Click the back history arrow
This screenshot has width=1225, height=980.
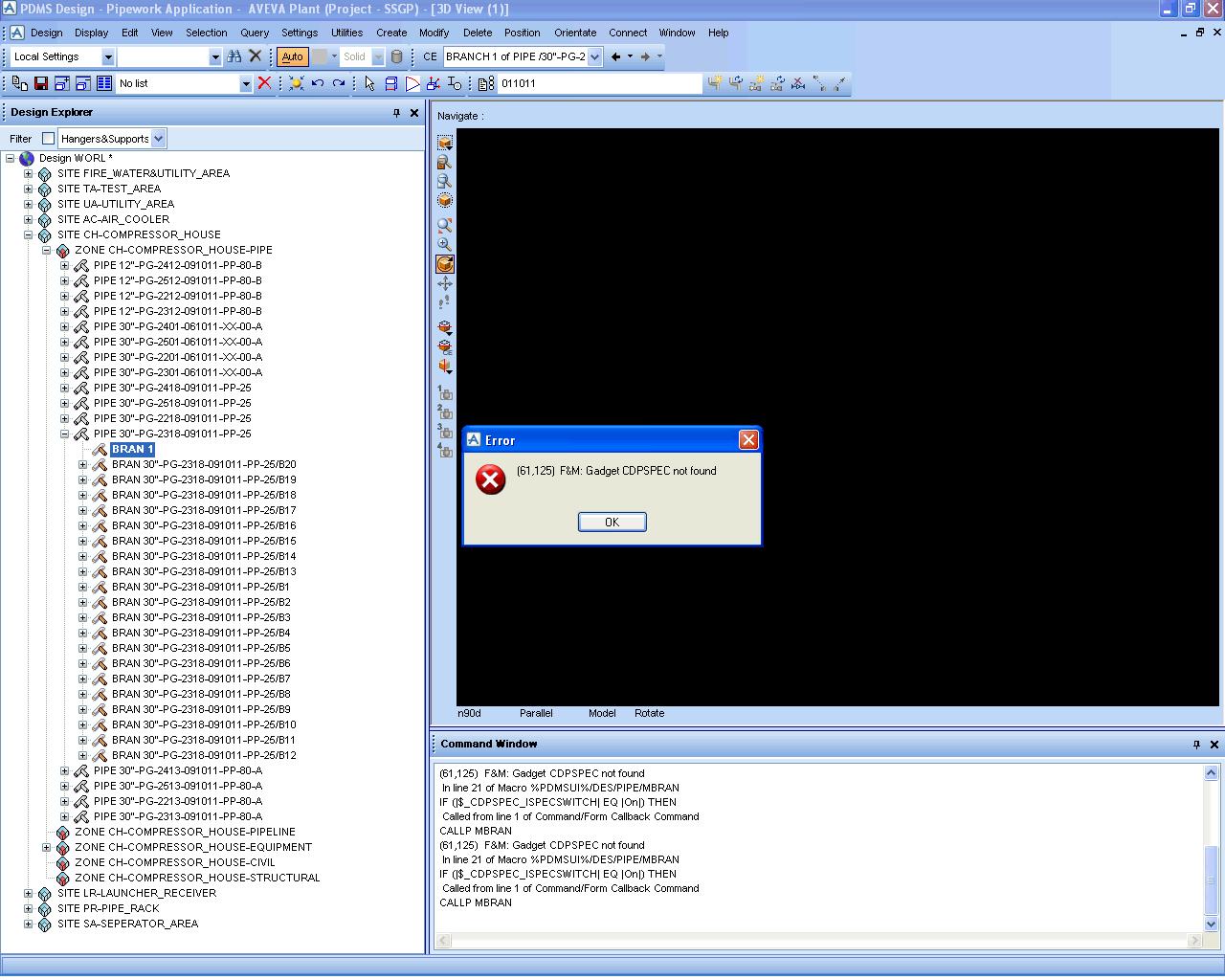(615, 56)
